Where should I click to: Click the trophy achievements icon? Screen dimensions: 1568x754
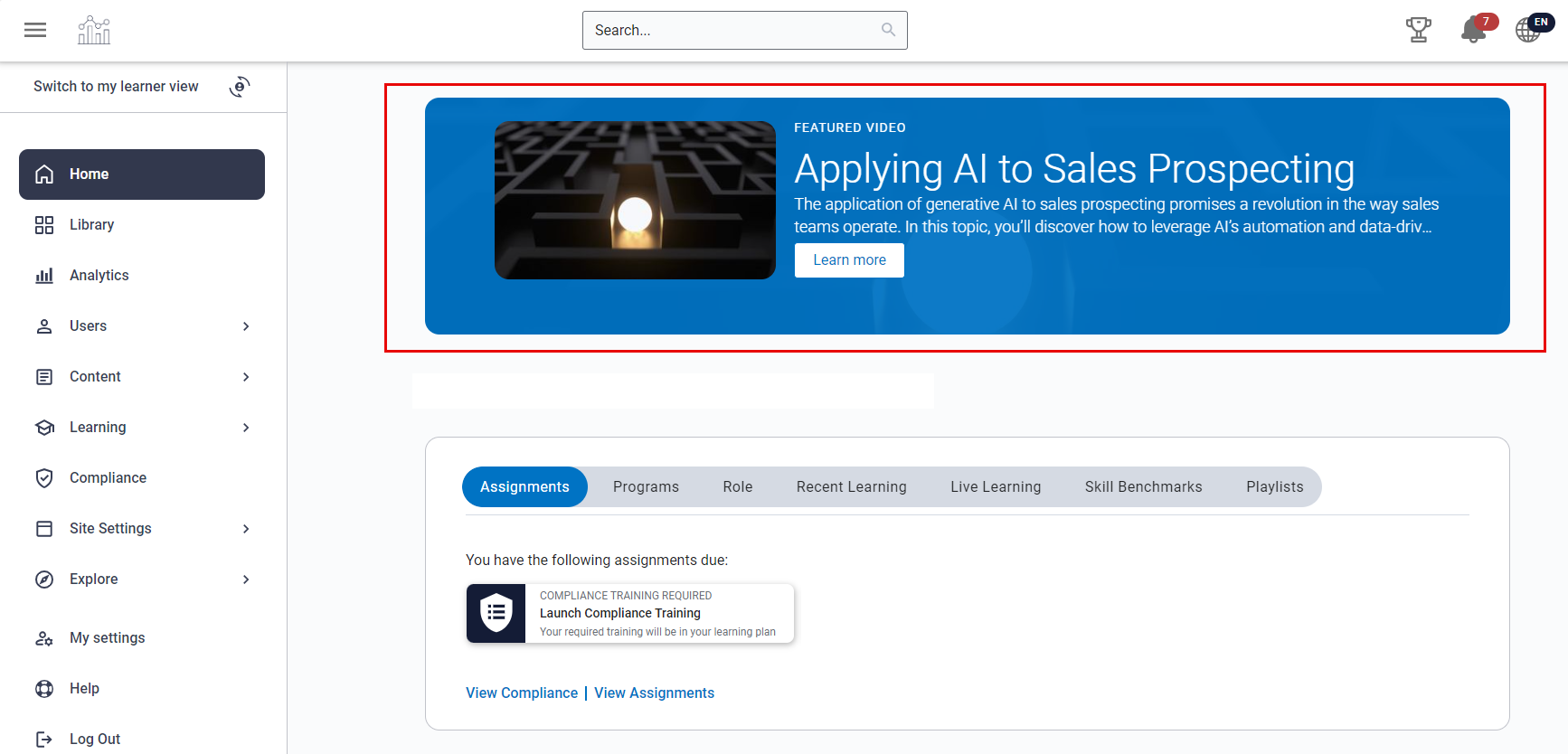click(1418, 30)
